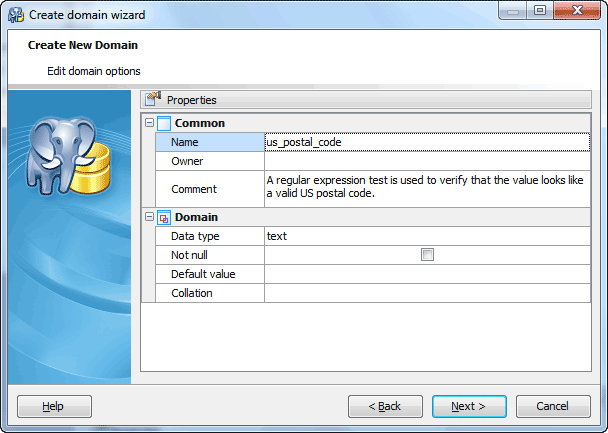Click the Comment text field
608x433 pixels.
(427, 187)
